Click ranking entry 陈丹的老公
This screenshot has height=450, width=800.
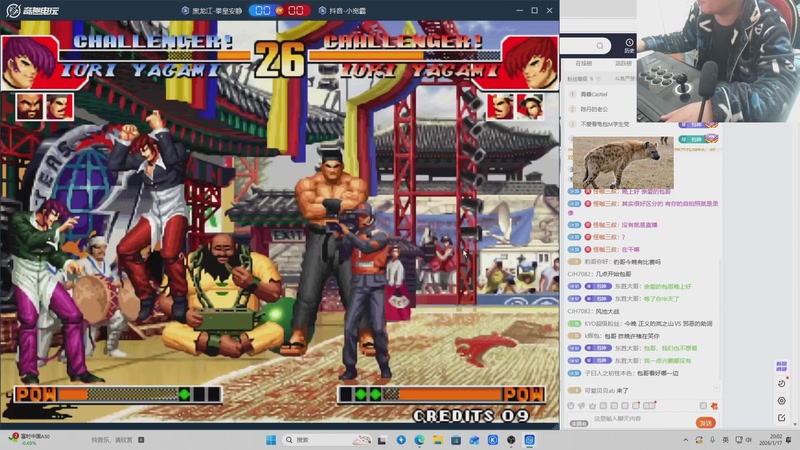[x=594, y=109]
